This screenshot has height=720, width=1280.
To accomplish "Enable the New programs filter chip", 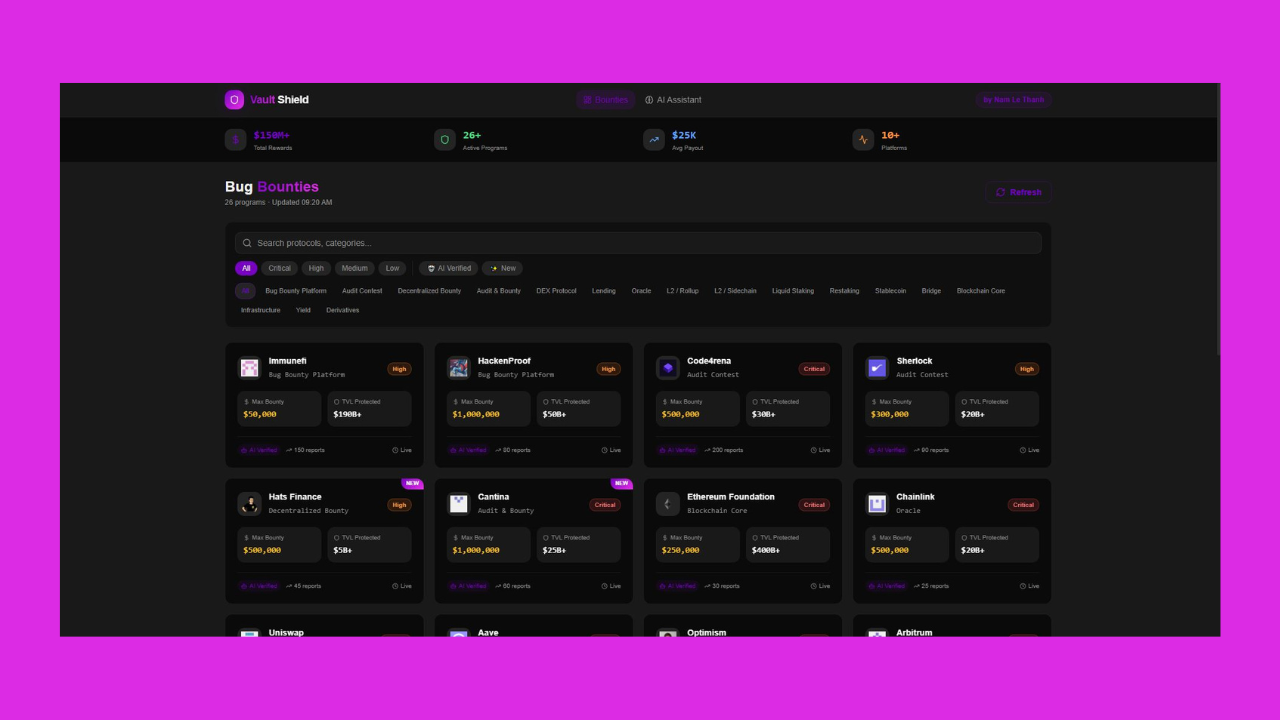I will 502,268.
